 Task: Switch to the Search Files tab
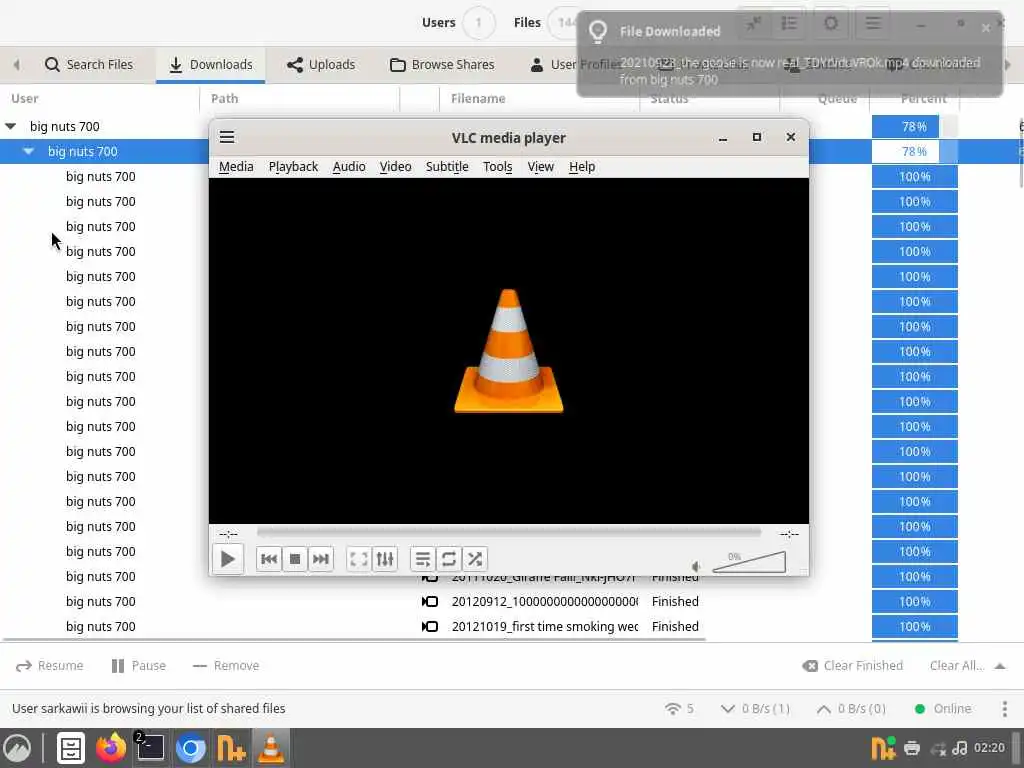(89, 65)
